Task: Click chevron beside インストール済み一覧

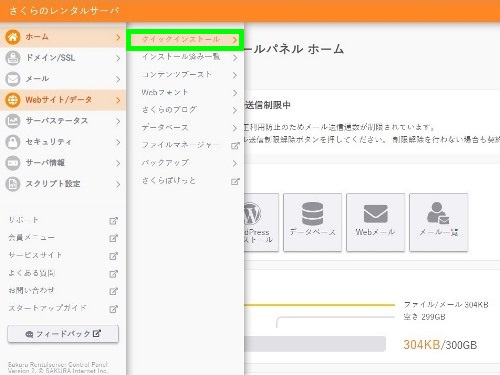Action: pos(235,57)
